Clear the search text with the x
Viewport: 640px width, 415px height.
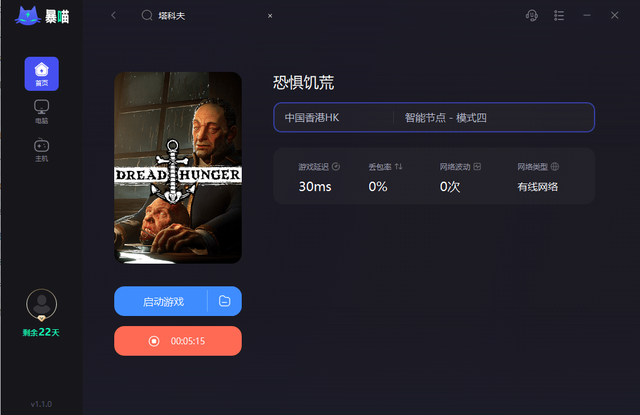[x=270, y=16]
